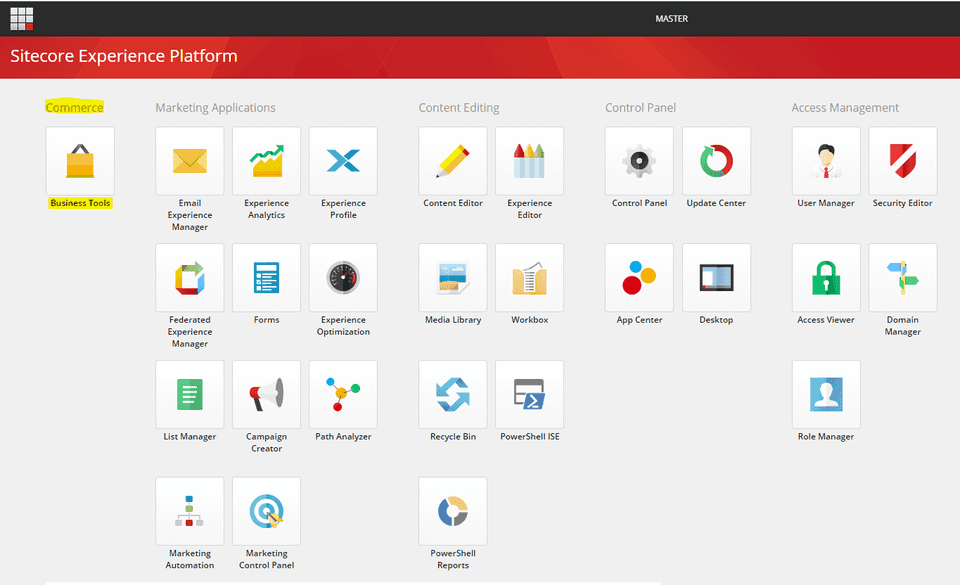
Task: Launch PowerShell ISE
Action: click(x=530, y=395)
